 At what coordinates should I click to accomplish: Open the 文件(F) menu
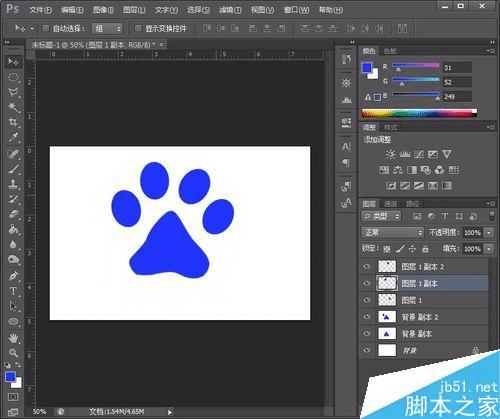(41, 10)
